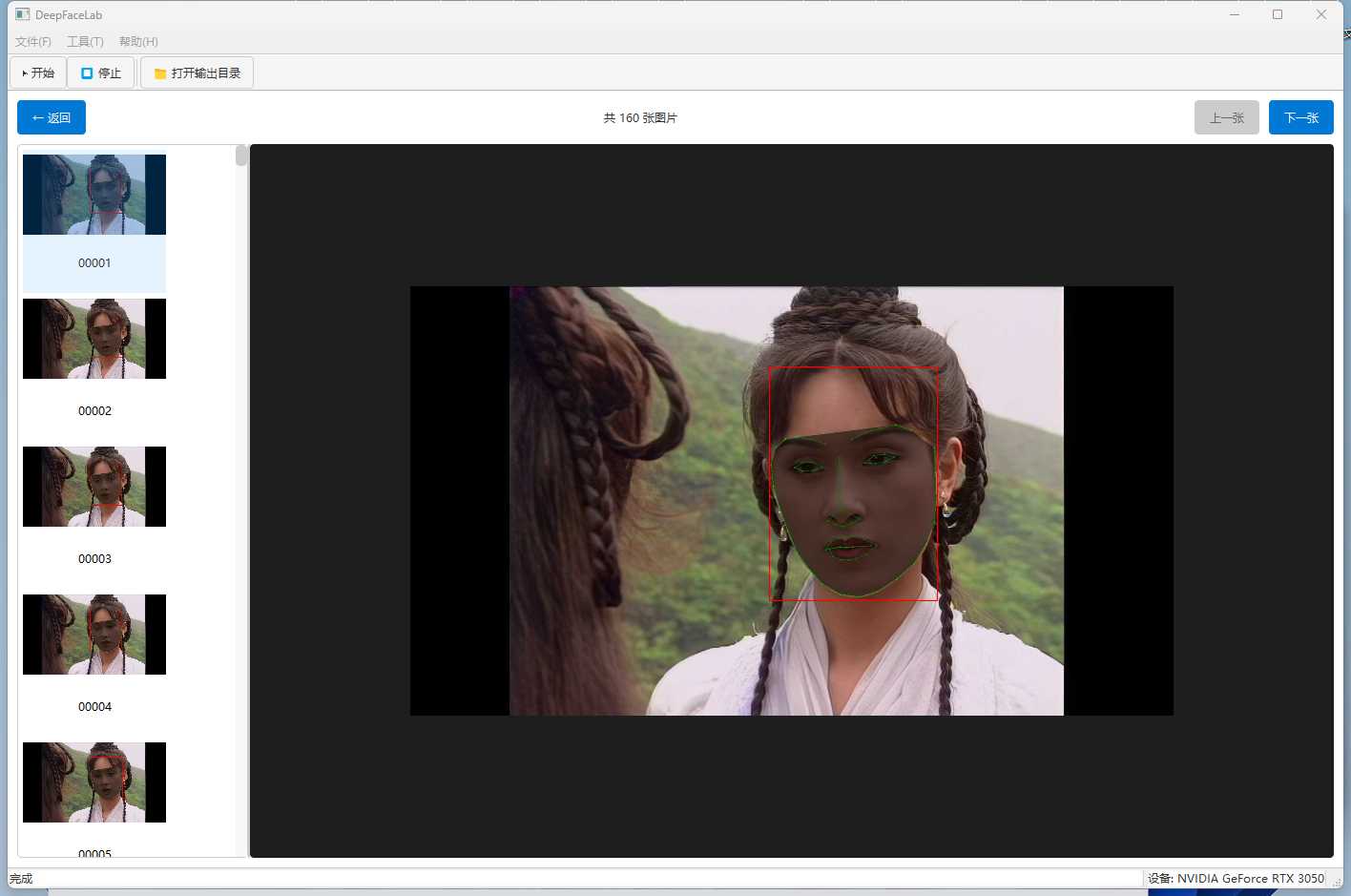1351x896 pixels.
Task: Open the 工具(T) menu
Action: click(x=85, y=41)
